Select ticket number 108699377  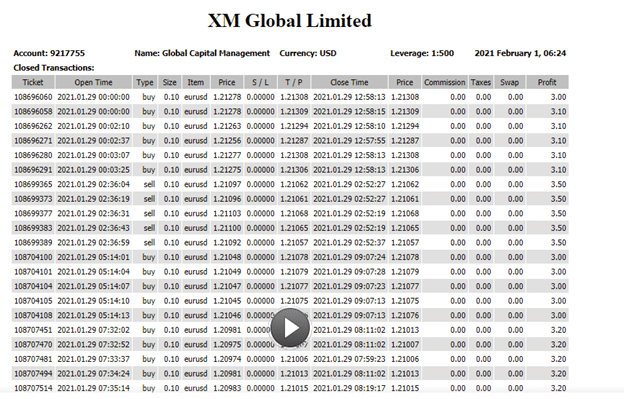click(33, 214)
